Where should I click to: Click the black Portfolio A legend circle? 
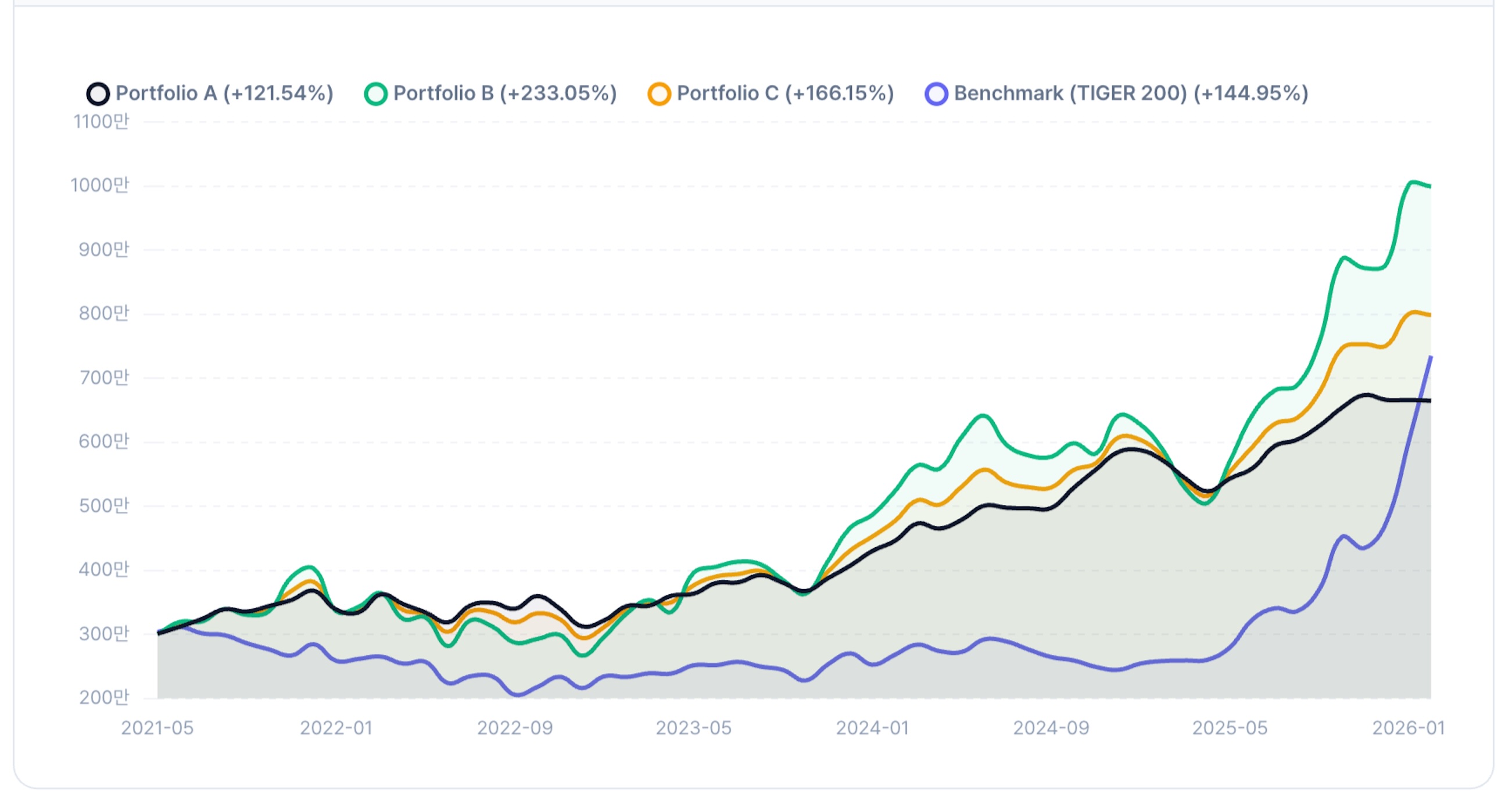pos(98,94)
